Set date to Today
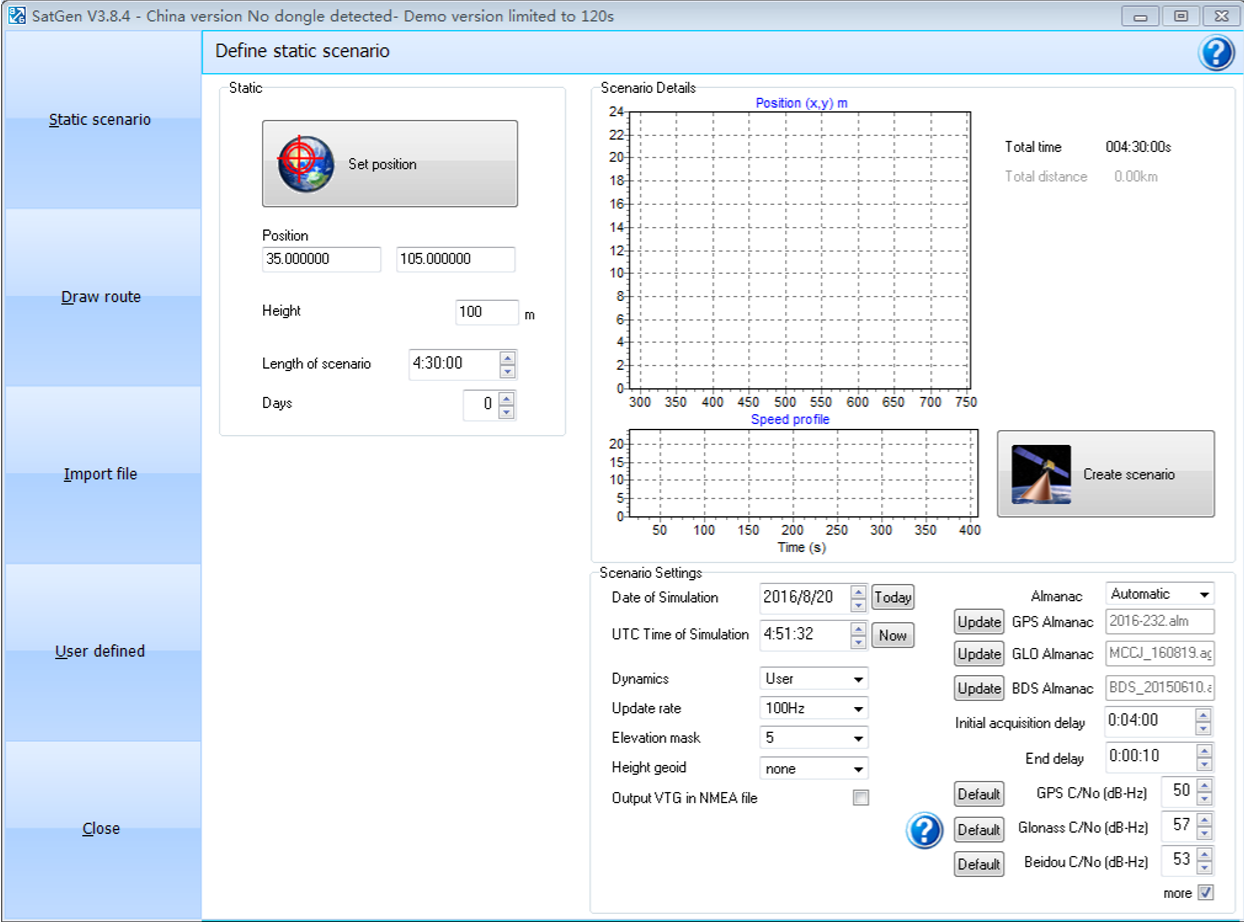1244x922 pixels. tap(892, 597)
